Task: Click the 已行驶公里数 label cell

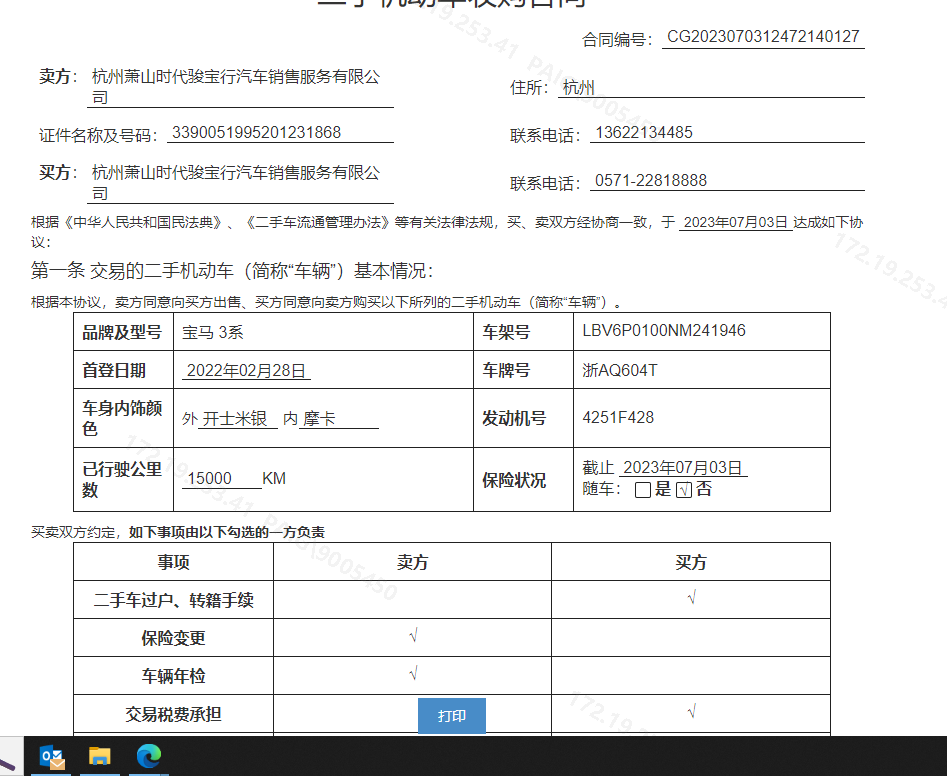Action: [x=123, y=479]
